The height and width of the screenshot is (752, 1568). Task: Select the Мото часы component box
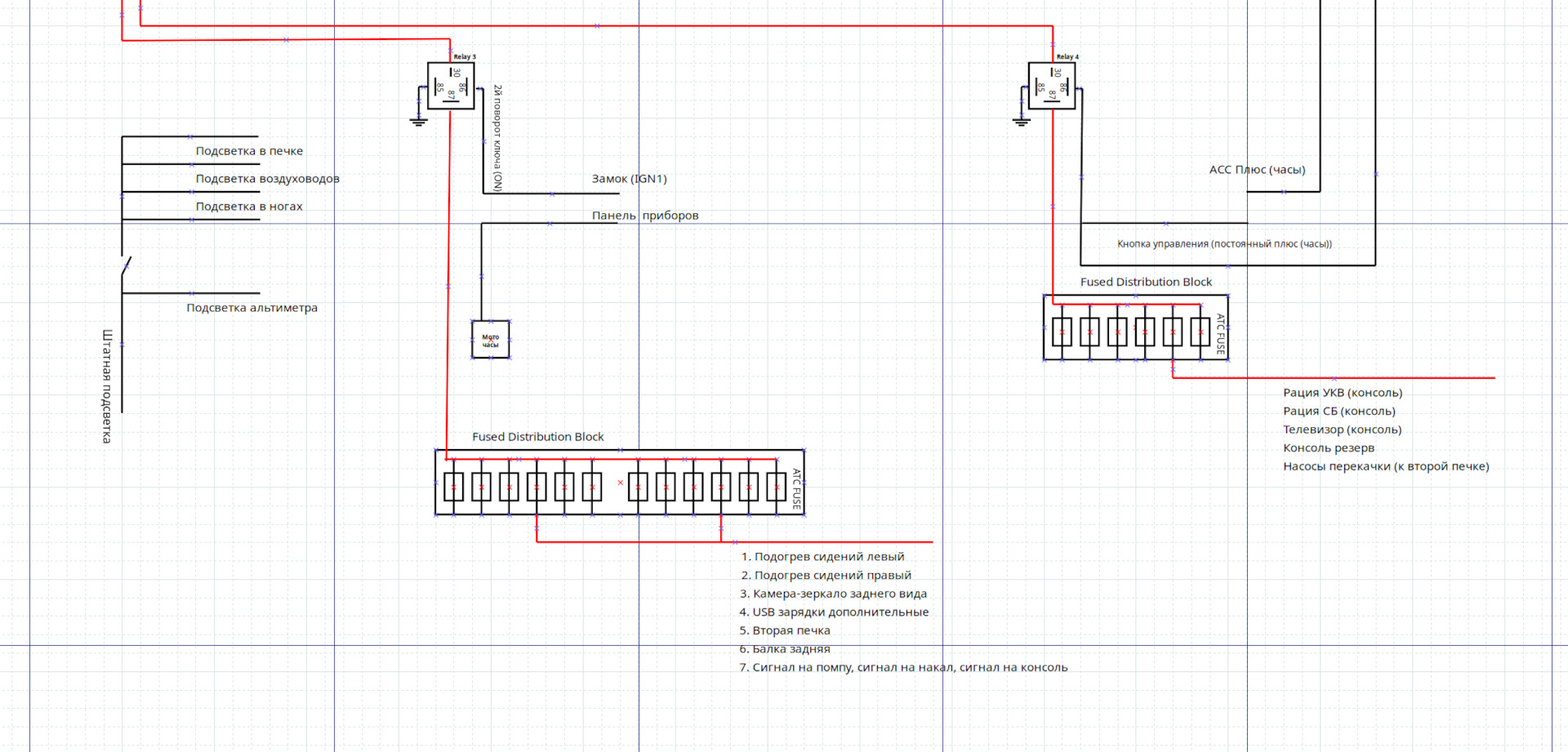(490, 340)
